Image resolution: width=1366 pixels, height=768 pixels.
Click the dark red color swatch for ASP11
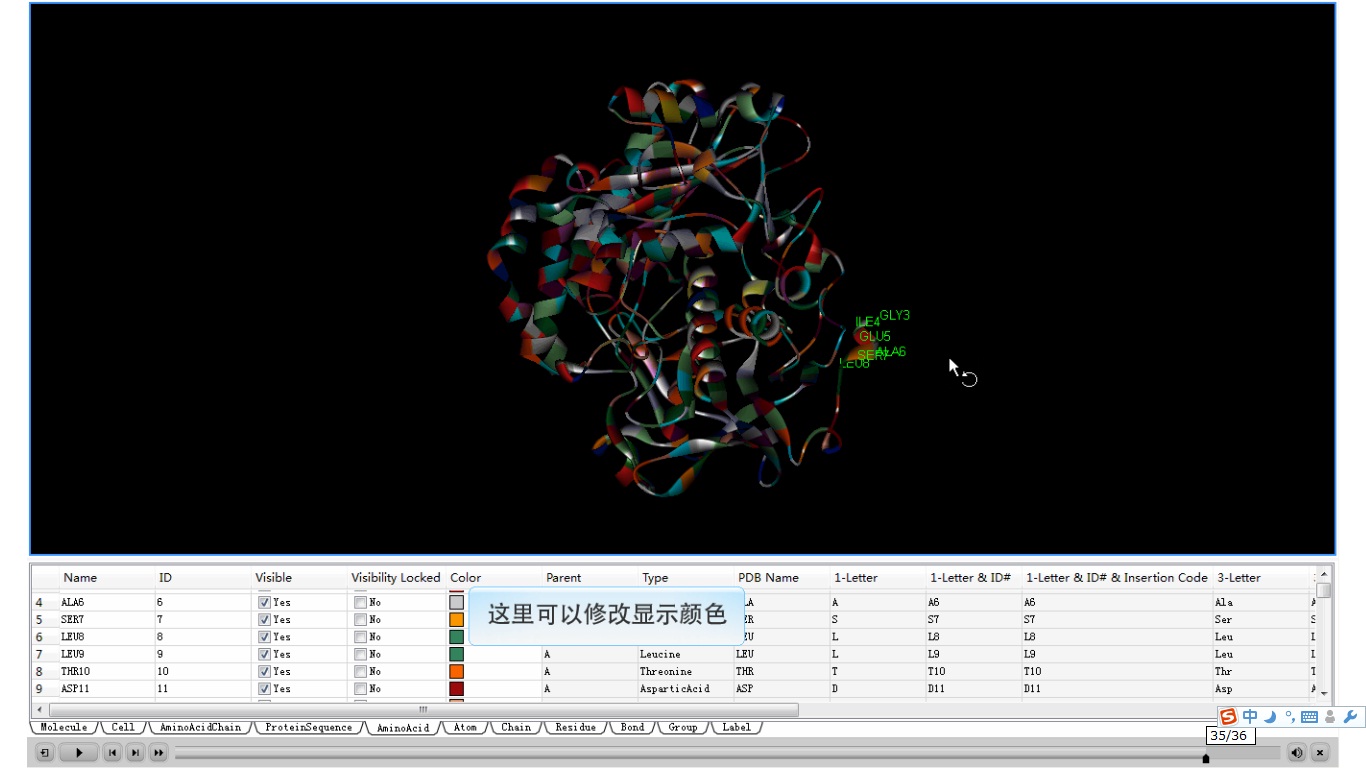pyautogui.click(x=457, y=689)
